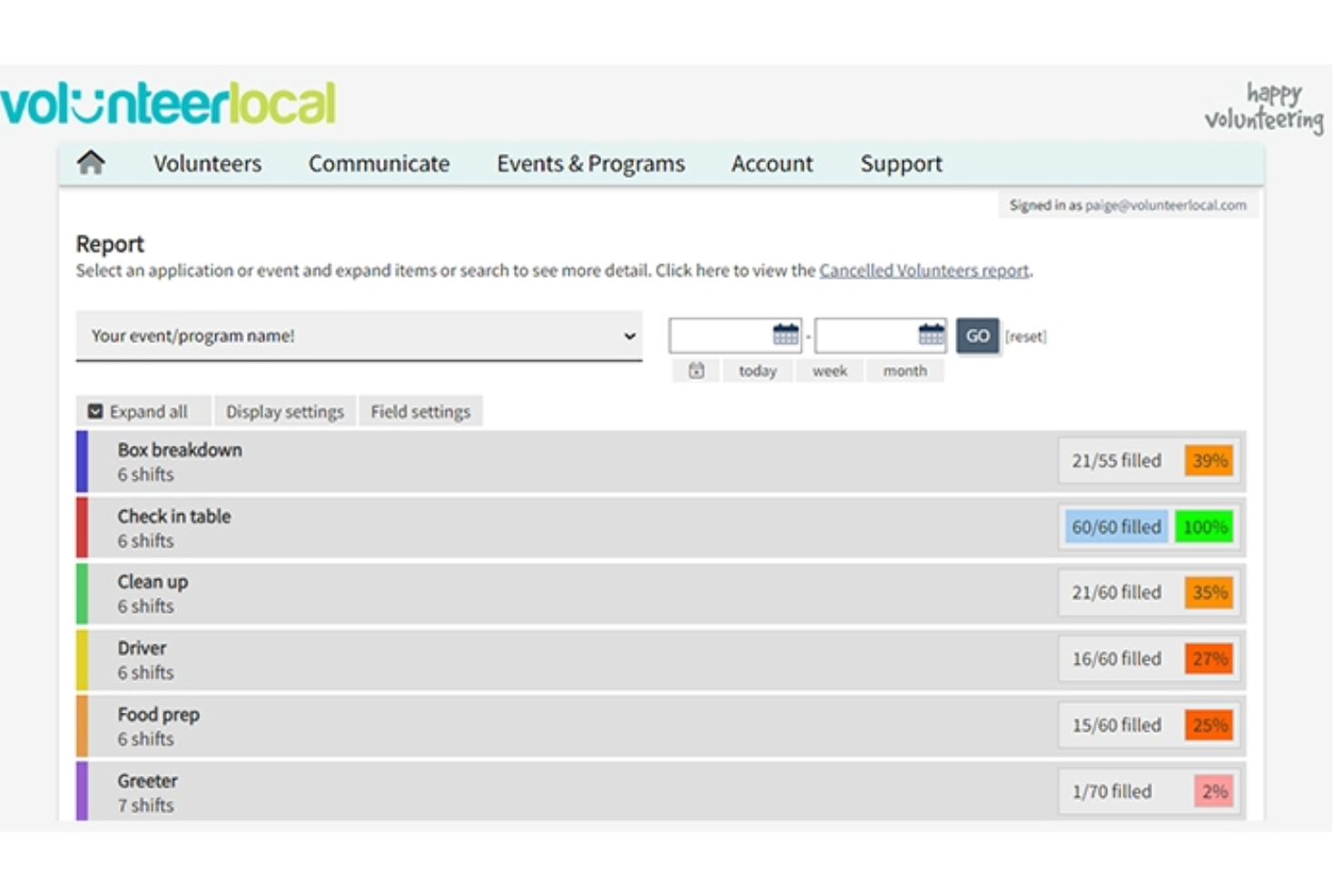Screen dimensions: 1344x896
Task: Open the end date calendar picker icon
Action: (x=932, y=334)
